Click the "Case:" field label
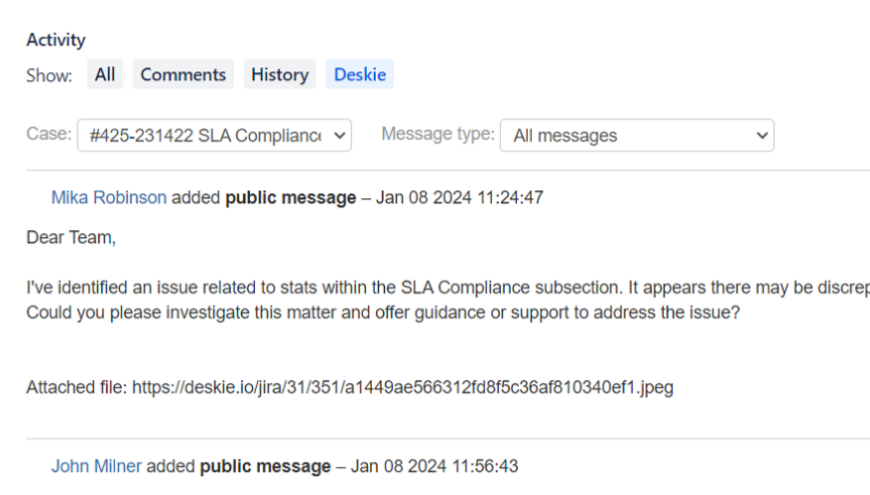The height and width of the screenshot is (495, 870). pos(48,134)
